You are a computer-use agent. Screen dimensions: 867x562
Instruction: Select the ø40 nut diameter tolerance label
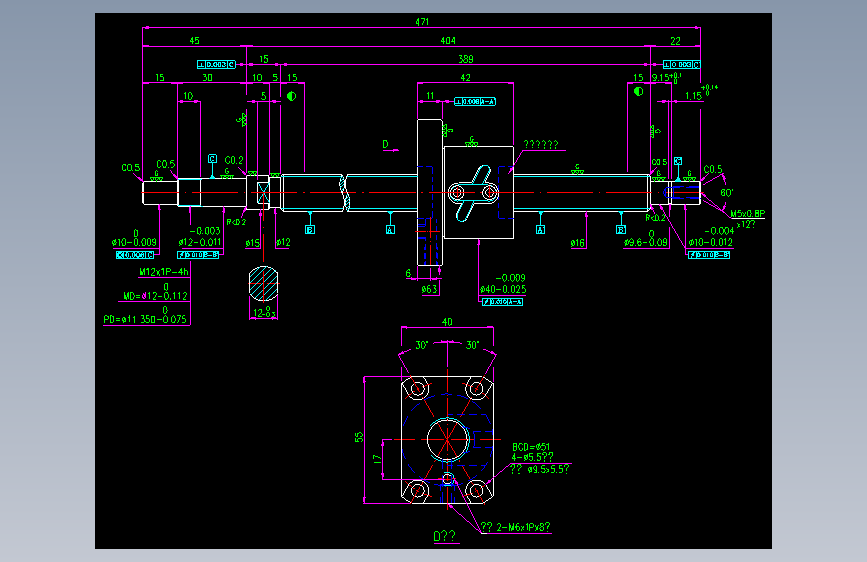[503, 284]
